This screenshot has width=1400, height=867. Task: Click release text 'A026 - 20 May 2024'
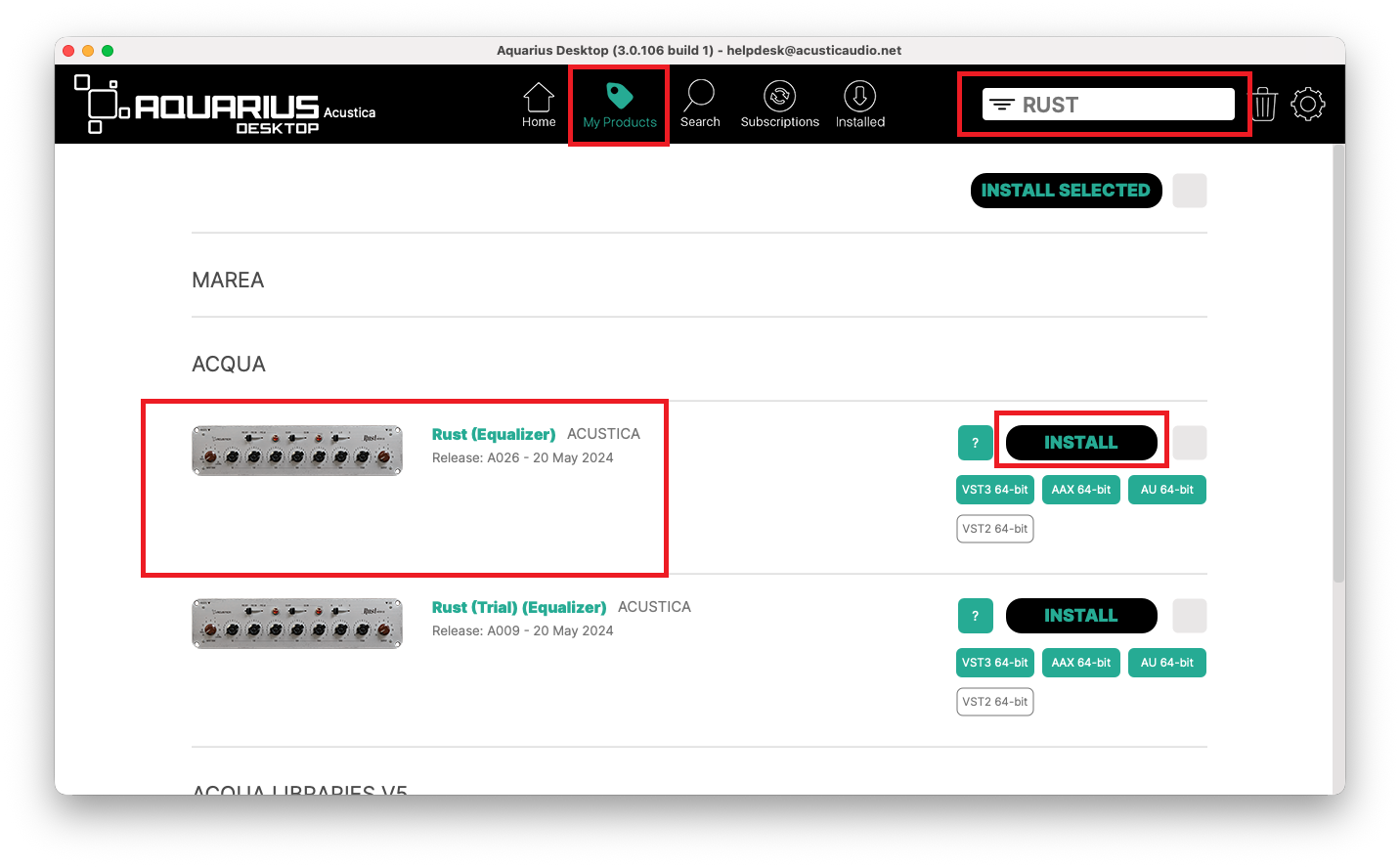tap(550, 457)
